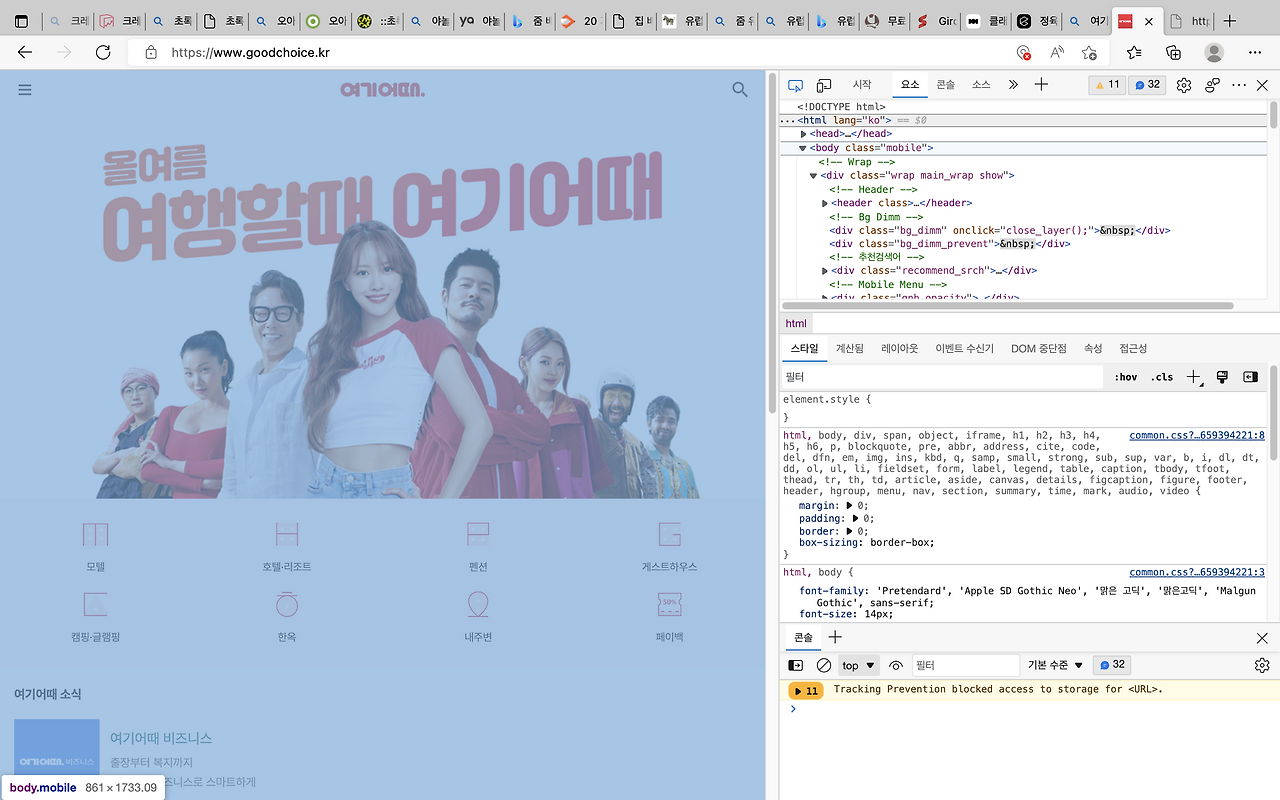Click the warnings badge showing 11

coord(1106,85)
